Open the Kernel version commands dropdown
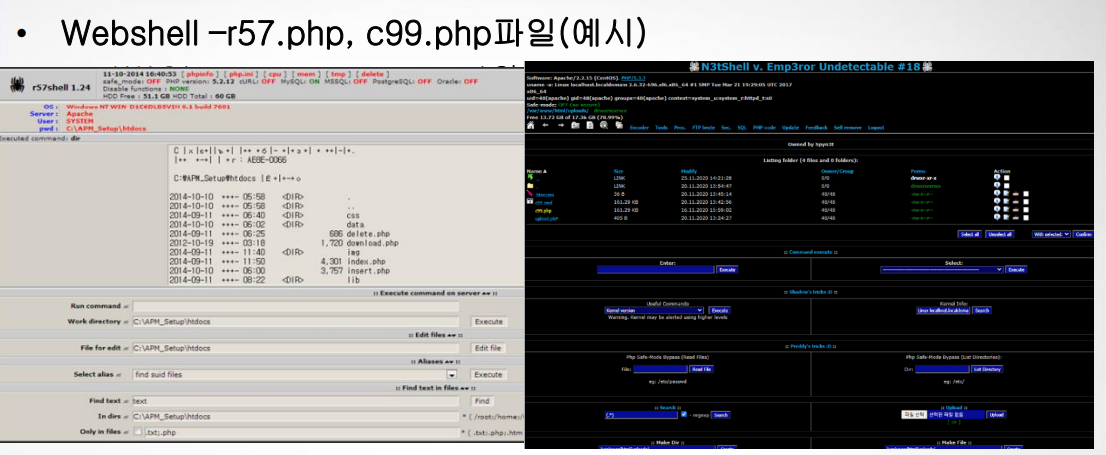Screen dimensions: 1106x455 coord(654,310)
